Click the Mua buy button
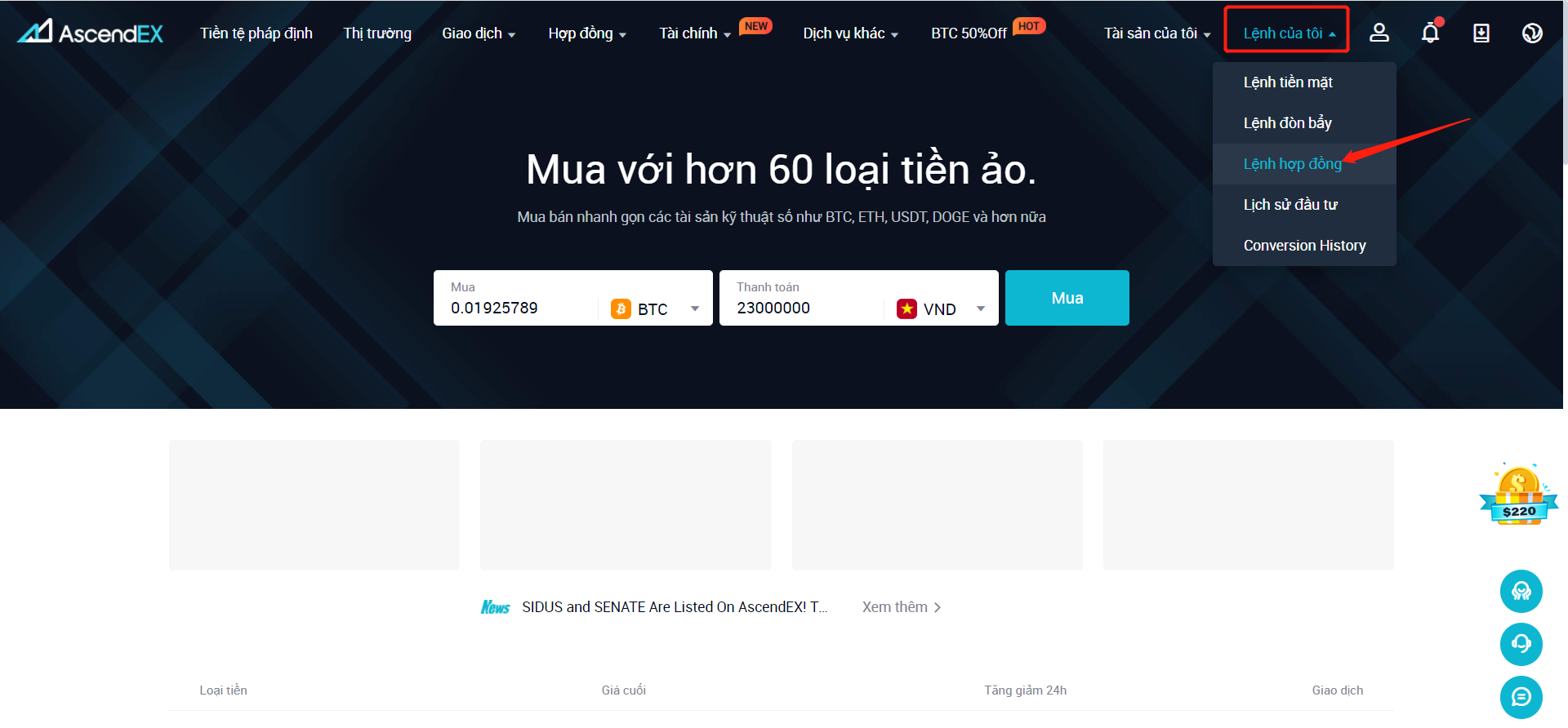The image size is (1568, 728). 1067,298
